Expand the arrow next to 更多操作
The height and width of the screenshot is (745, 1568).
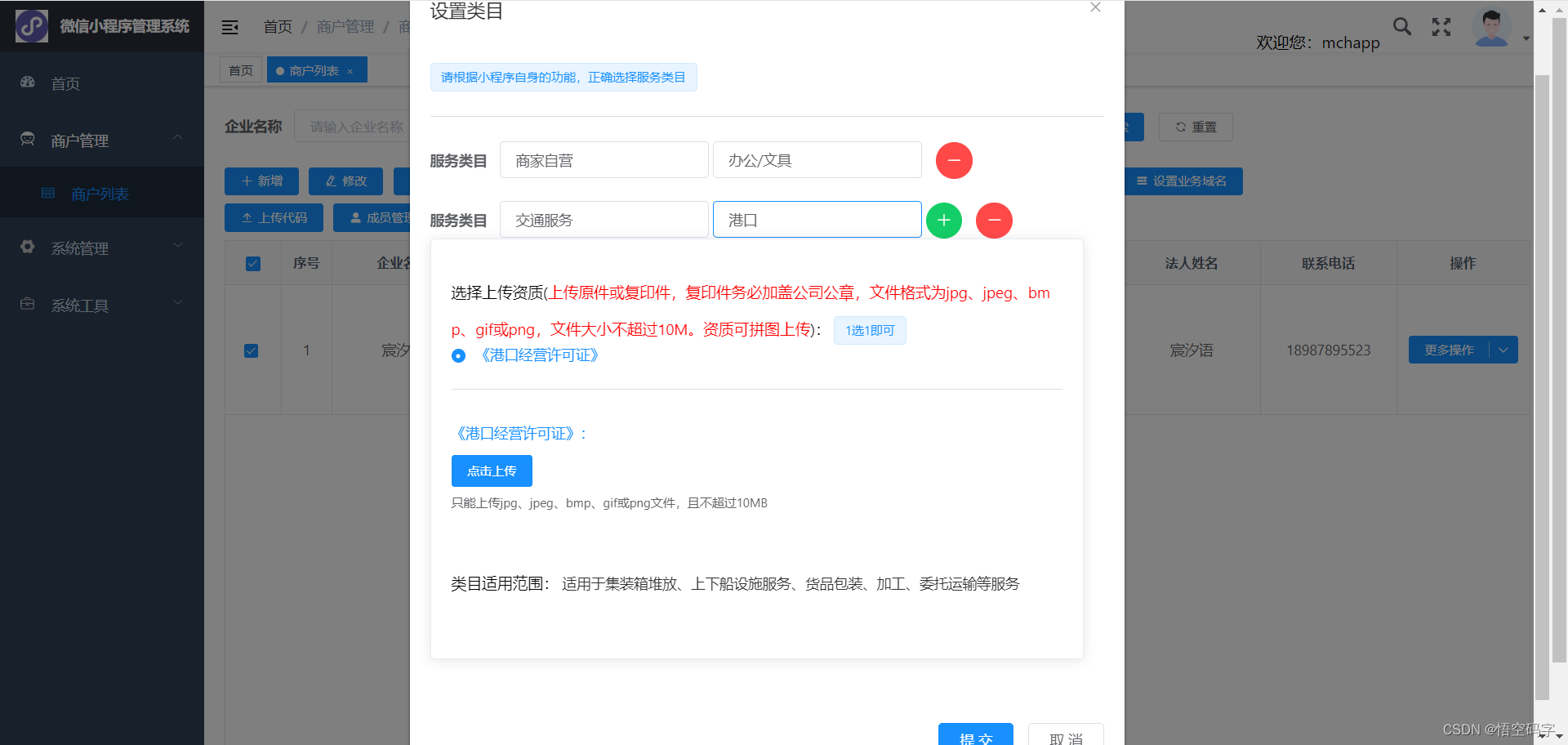click(1503, 350)
